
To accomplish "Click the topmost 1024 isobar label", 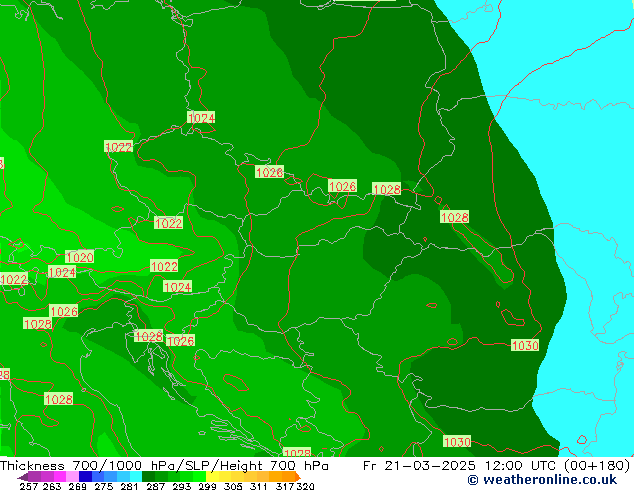I will tap(201, 118).
